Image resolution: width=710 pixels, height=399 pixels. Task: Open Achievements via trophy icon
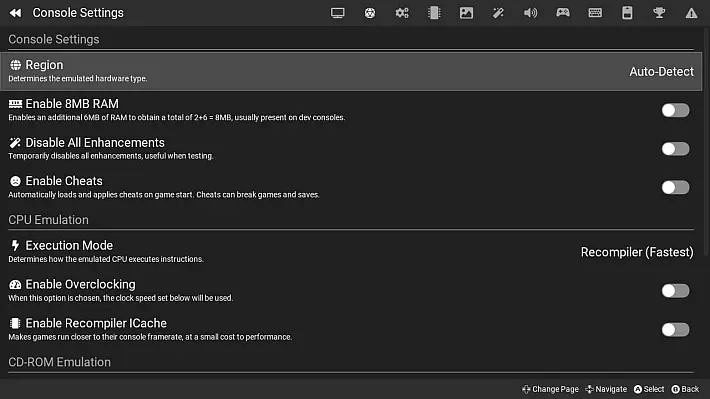pos(659,13)
